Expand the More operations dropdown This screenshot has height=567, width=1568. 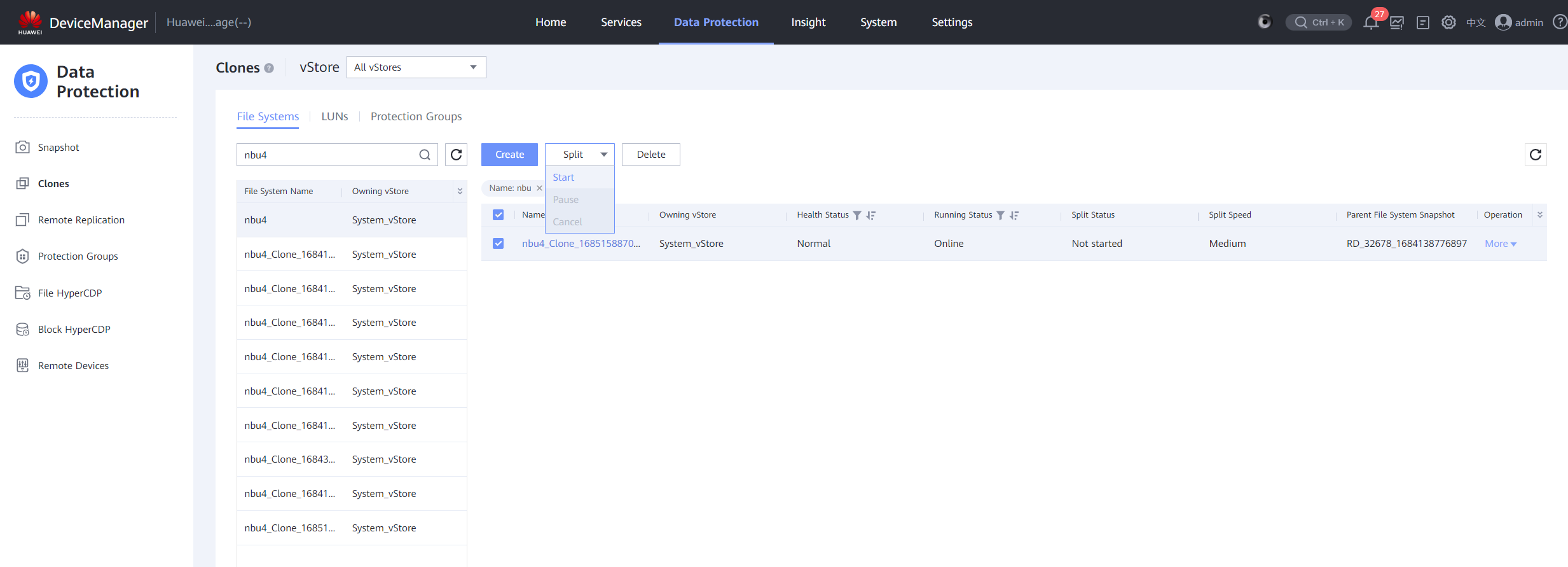[x=1500, y=244]
